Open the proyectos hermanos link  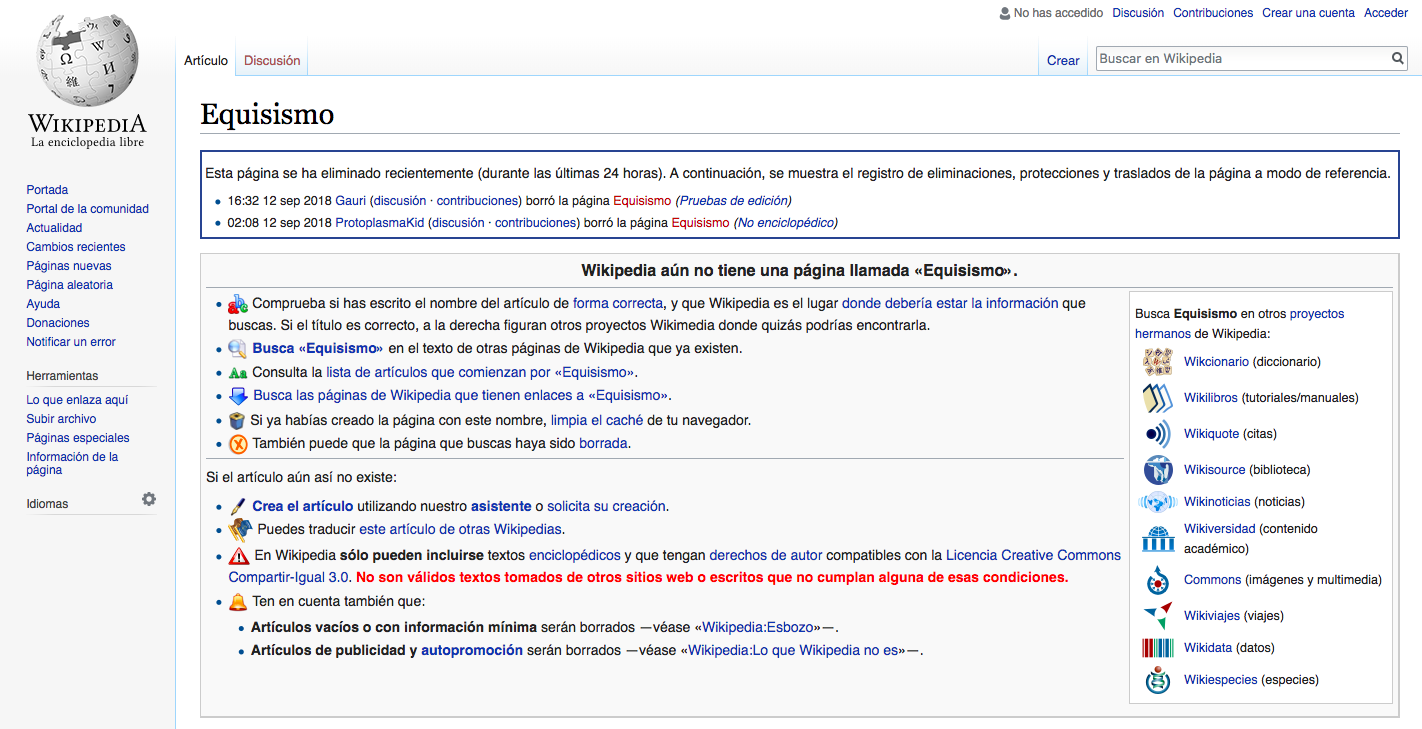tap(1240, 324)
